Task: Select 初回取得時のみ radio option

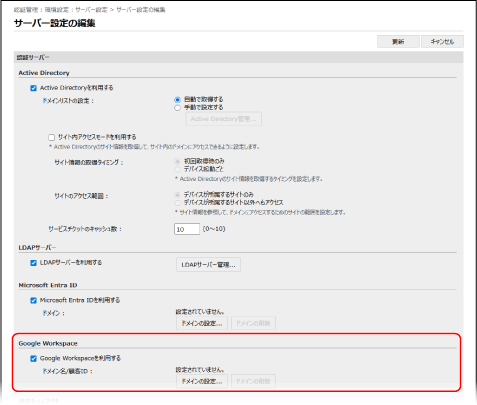Action: 177,161
